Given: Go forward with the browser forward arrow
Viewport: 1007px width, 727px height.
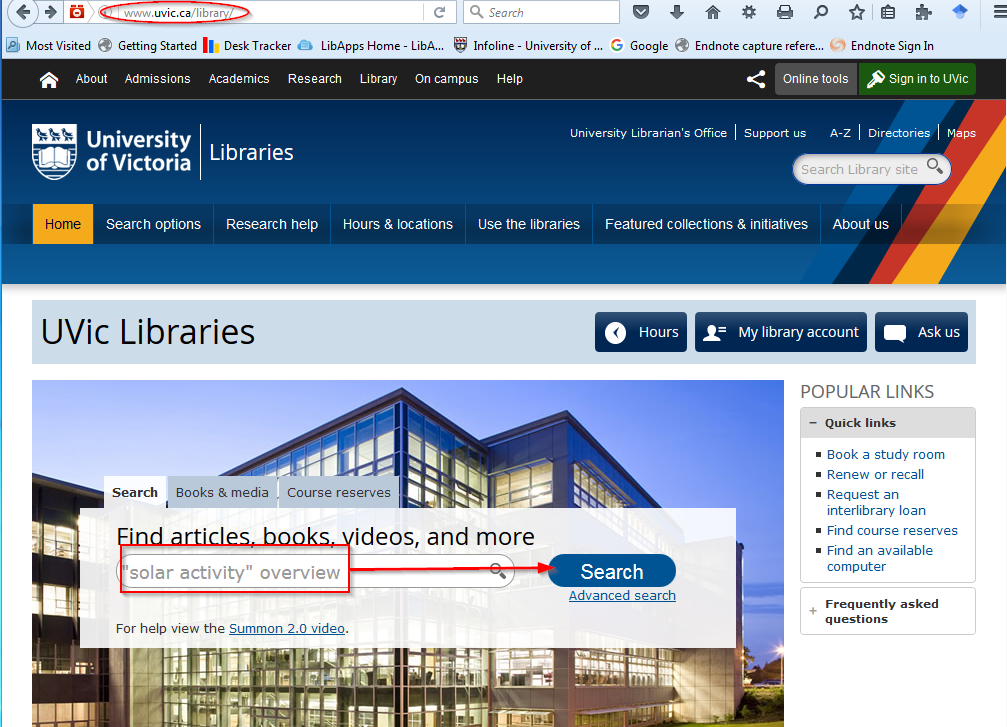Looking at the screenshot, I should click(50, 12).
